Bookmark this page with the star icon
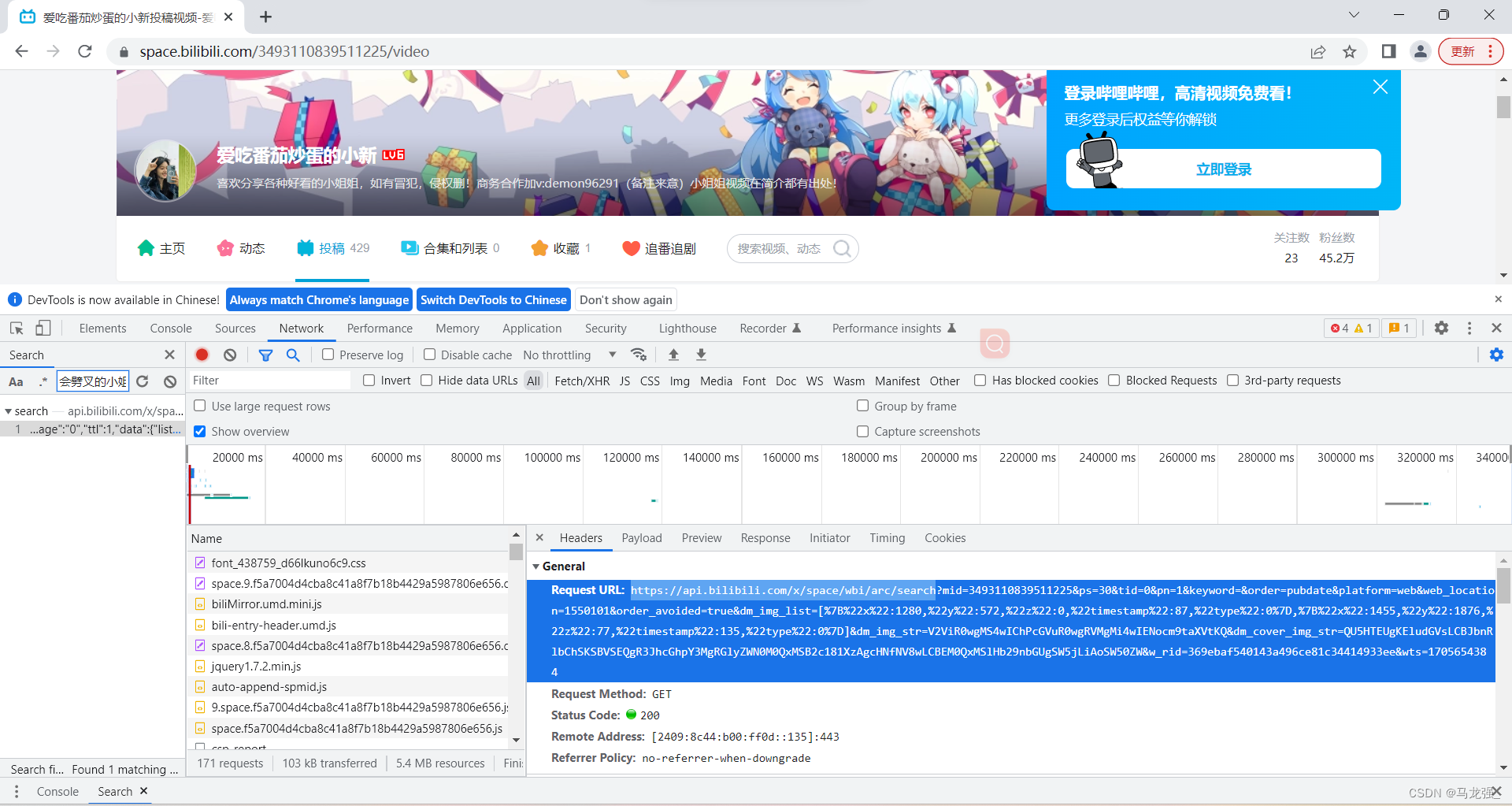This screenshot has height=806, width=1512. click(x=1350, y=52)
